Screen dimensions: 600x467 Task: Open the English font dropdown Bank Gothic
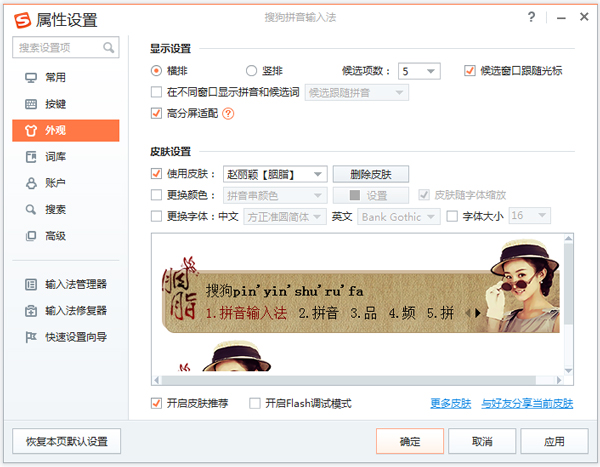click(x=399, y=217)
